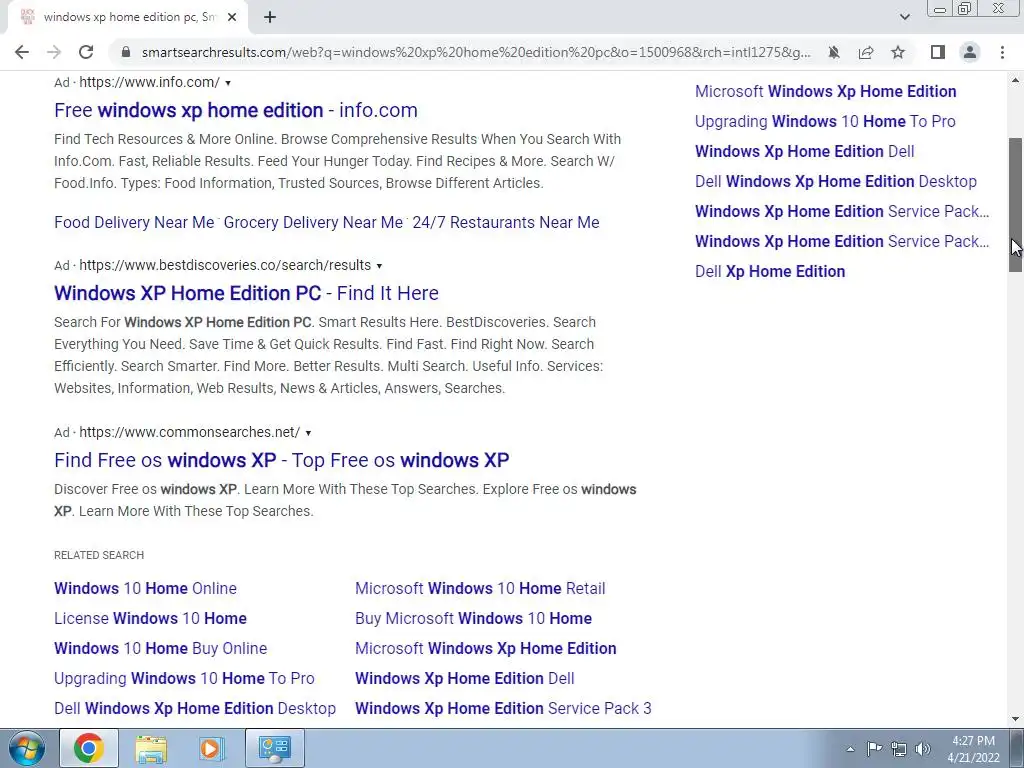Open the tab search dropdown
This screenshot has height=768, width=1024.
point(904,18)
